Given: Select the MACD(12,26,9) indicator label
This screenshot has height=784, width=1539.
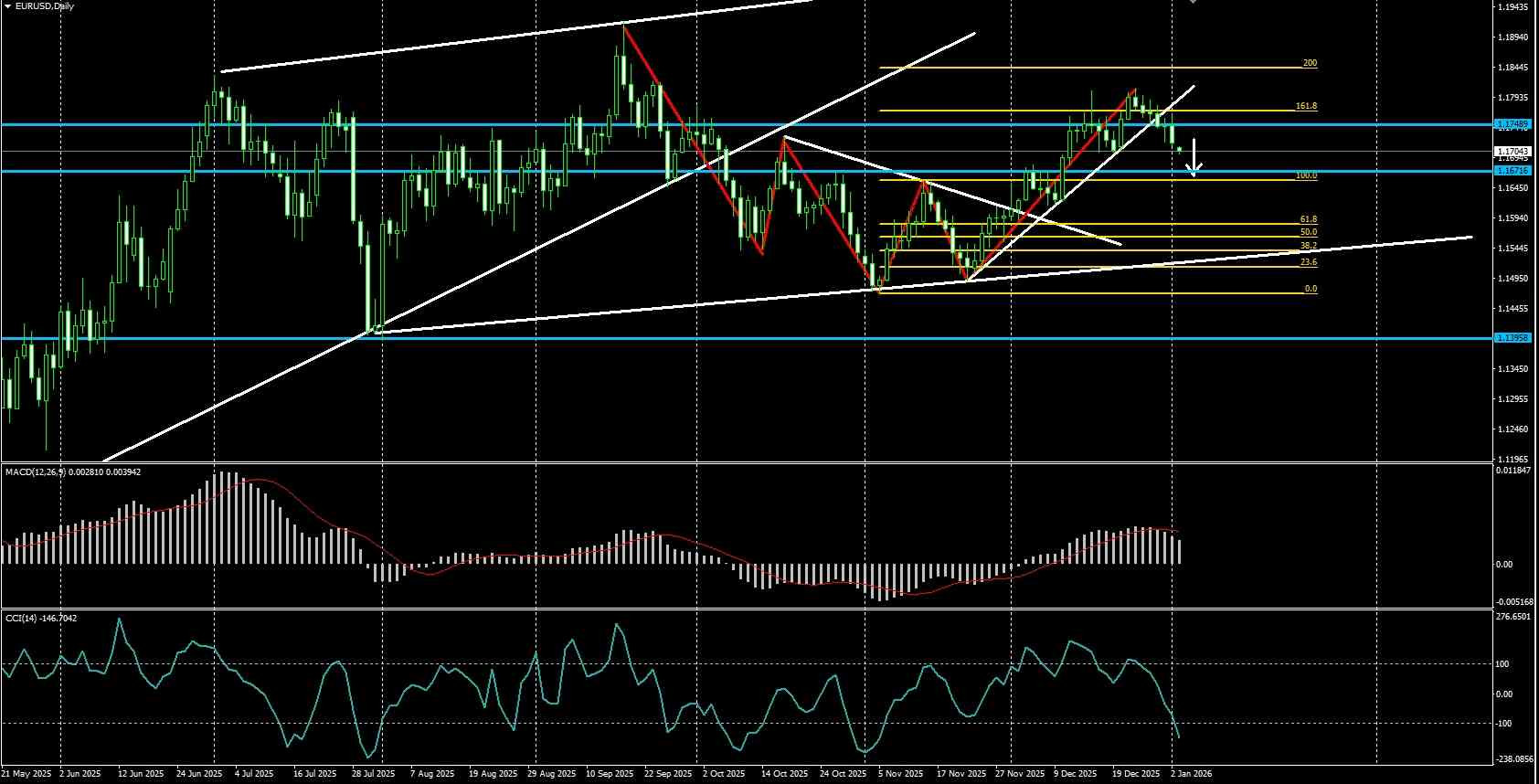Looking at the screenshot, I should coord(35,472).
